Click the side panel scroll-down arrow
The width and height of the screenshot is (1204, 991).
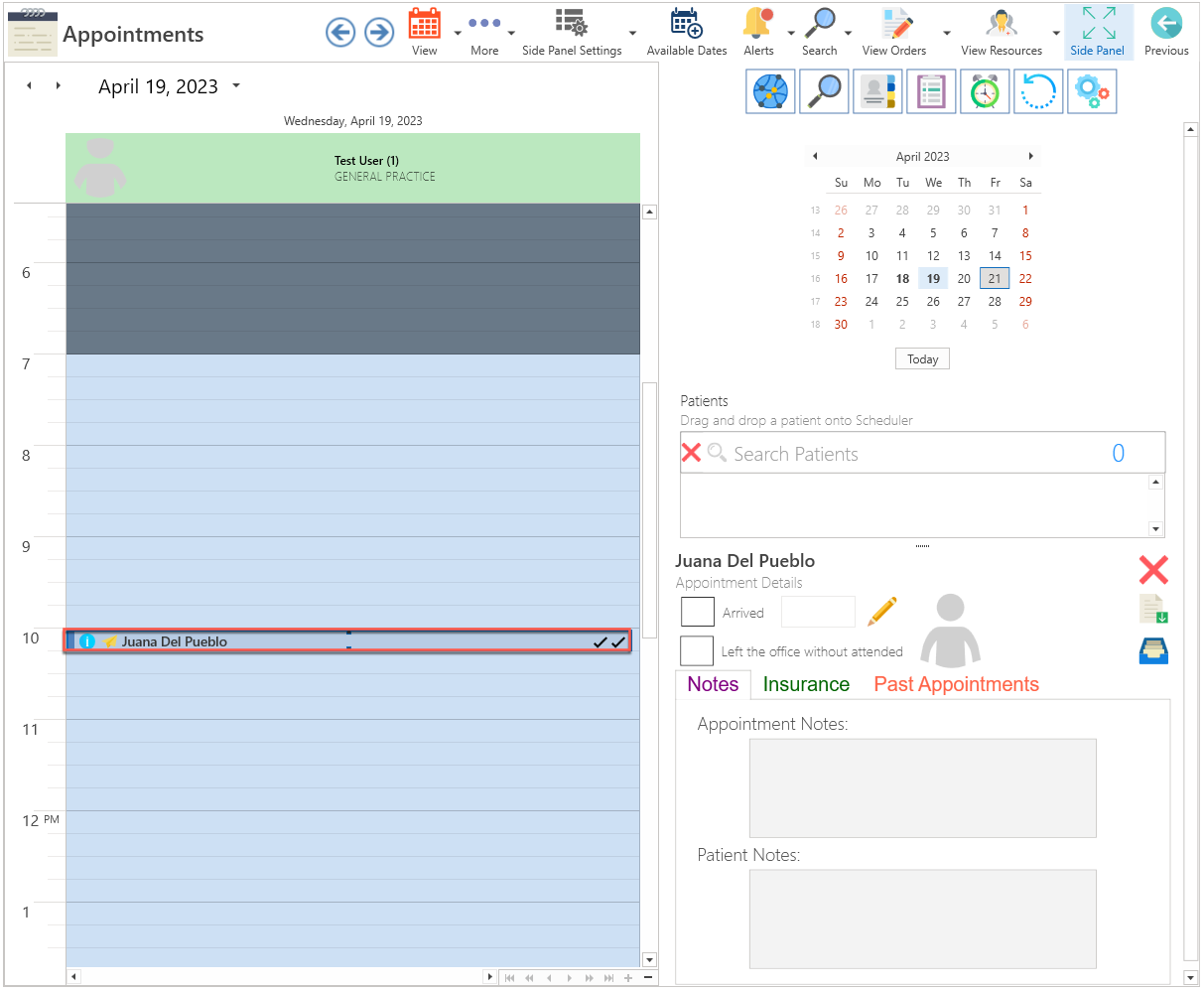tap(1191, 978)
